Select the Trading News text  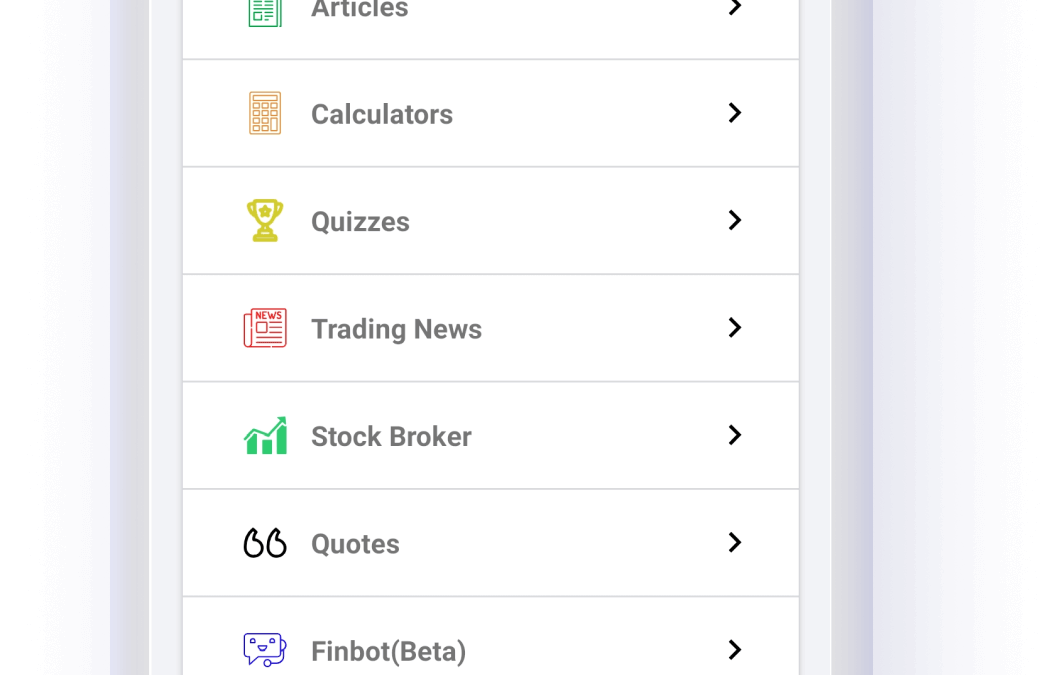(x=397, y=329)
